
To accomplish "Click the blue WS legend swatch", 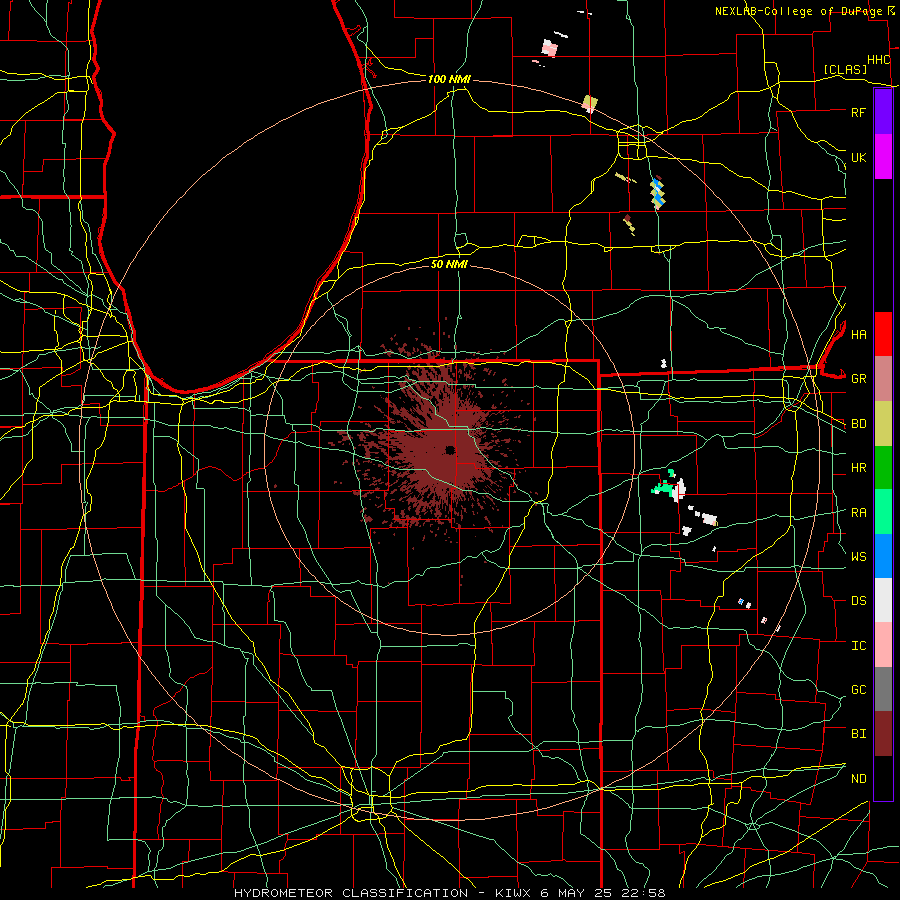I will [x=883, y=556].
